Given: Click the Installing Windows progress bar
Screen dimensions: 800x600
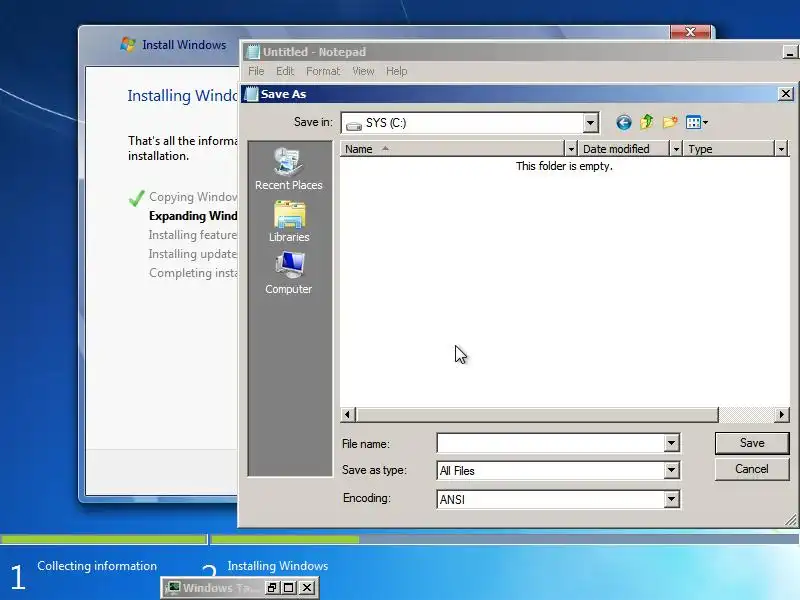Looking at the screenshot, I should 504,539.
